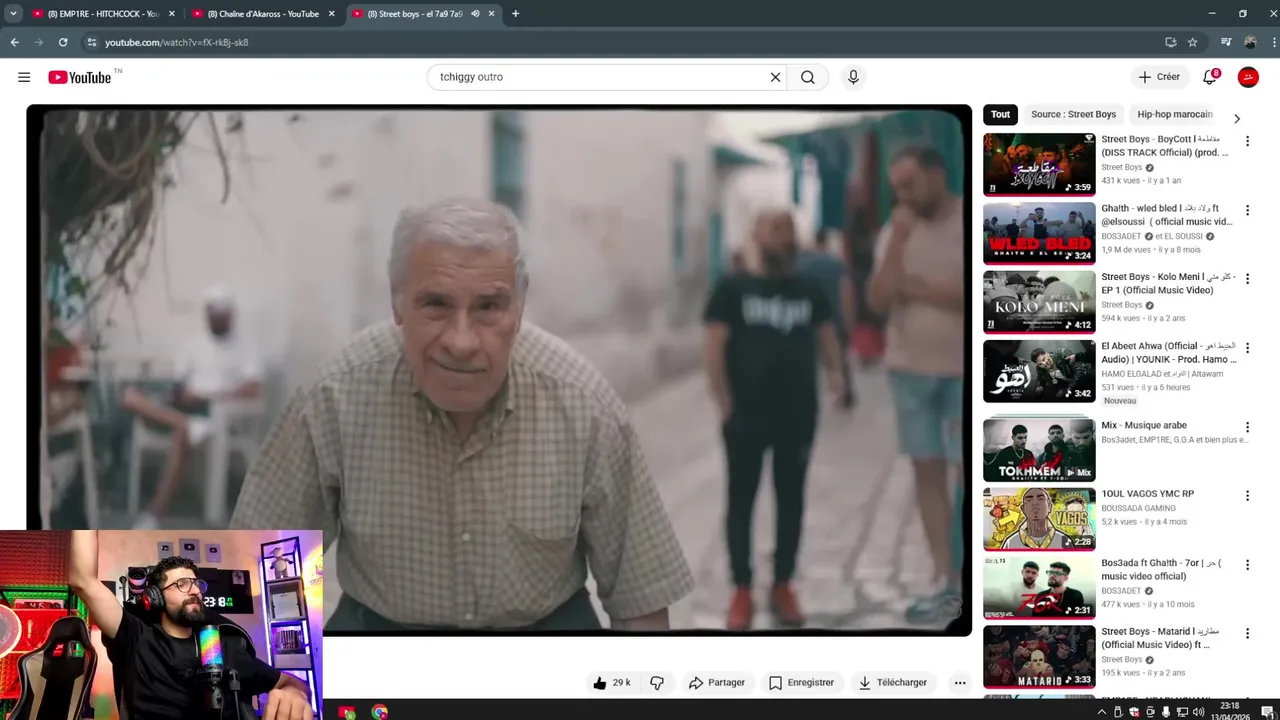Open the WLED BLED video thumbnail

[x=1039, y=233]
